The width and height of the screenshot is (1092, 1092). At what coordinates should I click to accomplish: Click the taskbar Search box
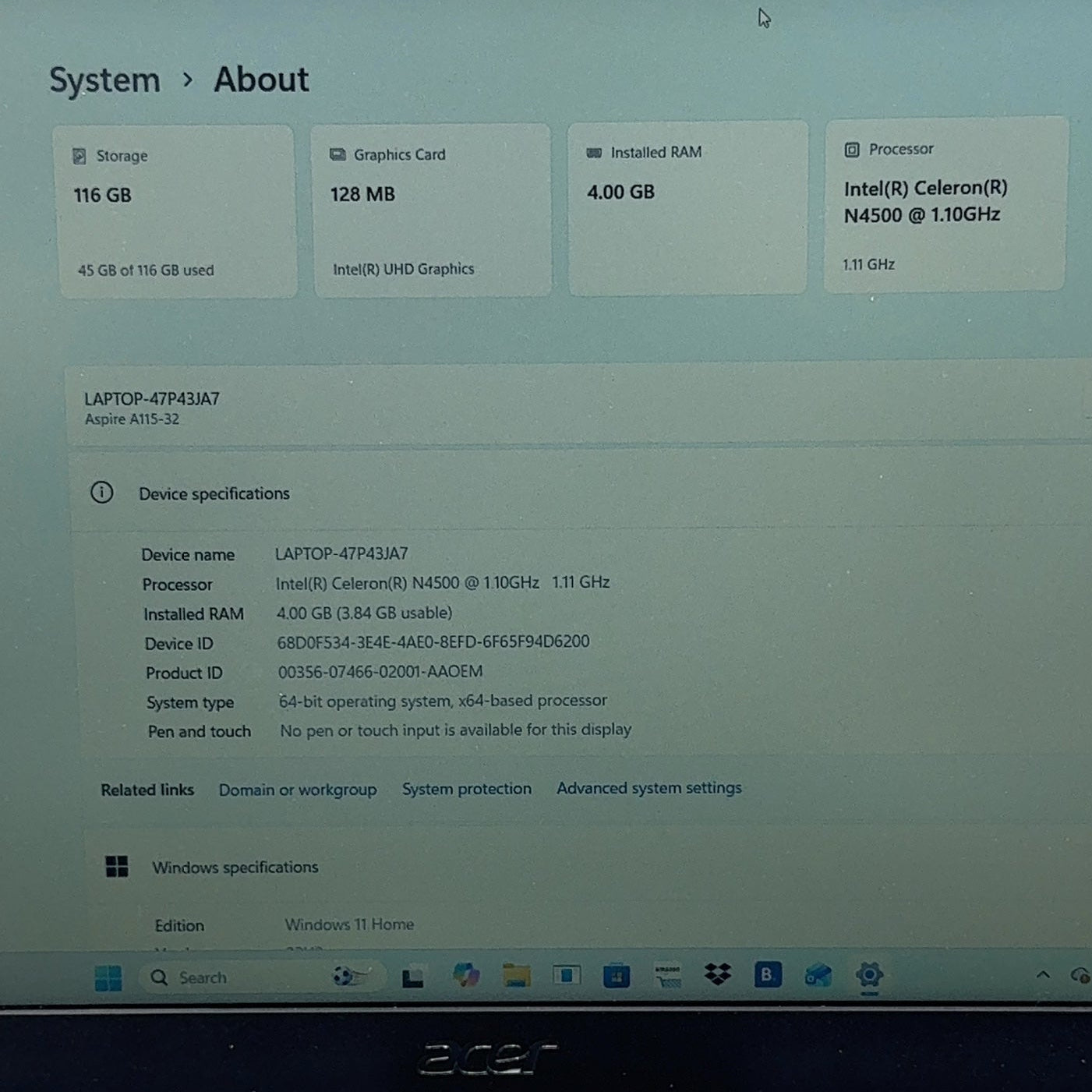pos(262,977)
